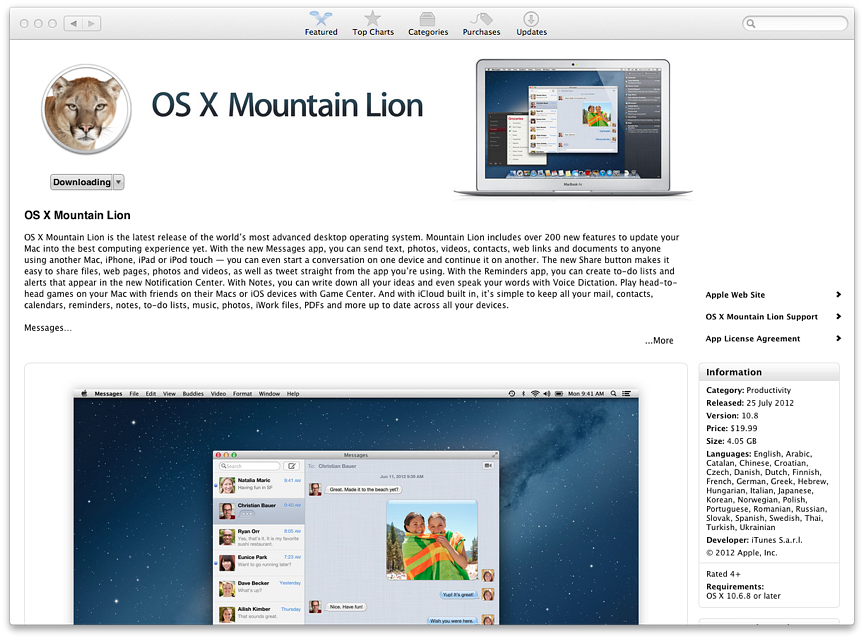Click the Mountain Lion cougar app icon

(86, 109)
